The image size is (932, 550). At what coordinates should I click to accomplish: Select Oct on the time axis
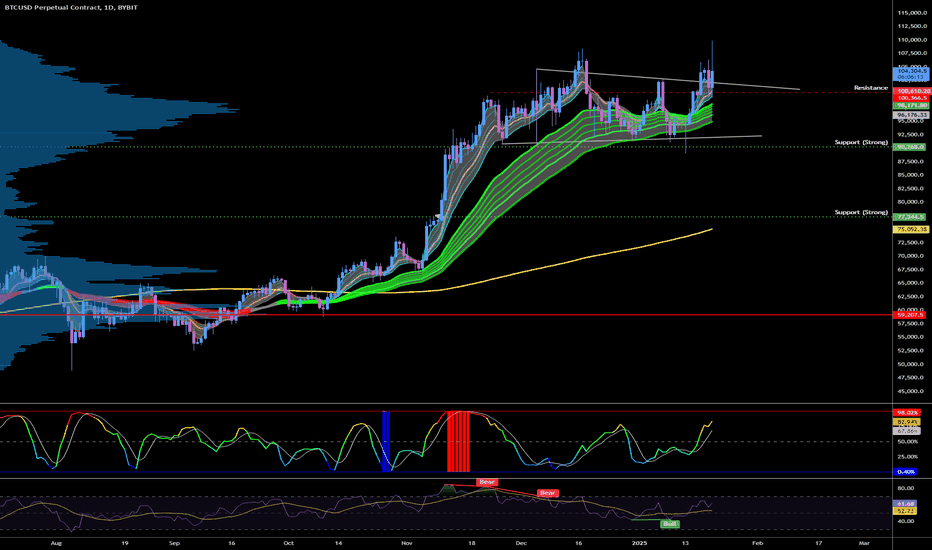[x=289, y=543]
